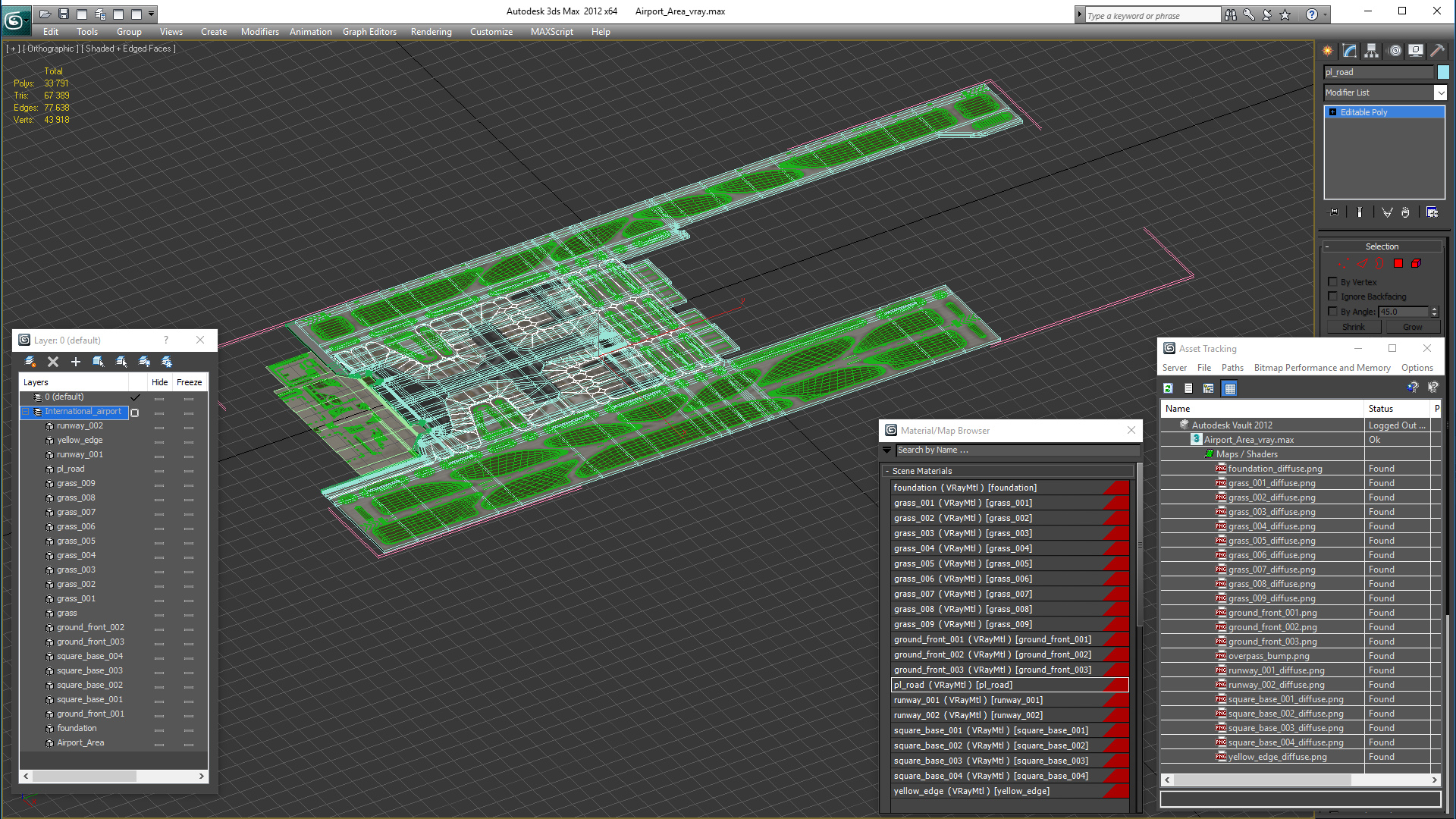The width and height of the screenshot is (1456, 819).
Task: Open the MAXScript menu
Action: [x=552, y=32]
